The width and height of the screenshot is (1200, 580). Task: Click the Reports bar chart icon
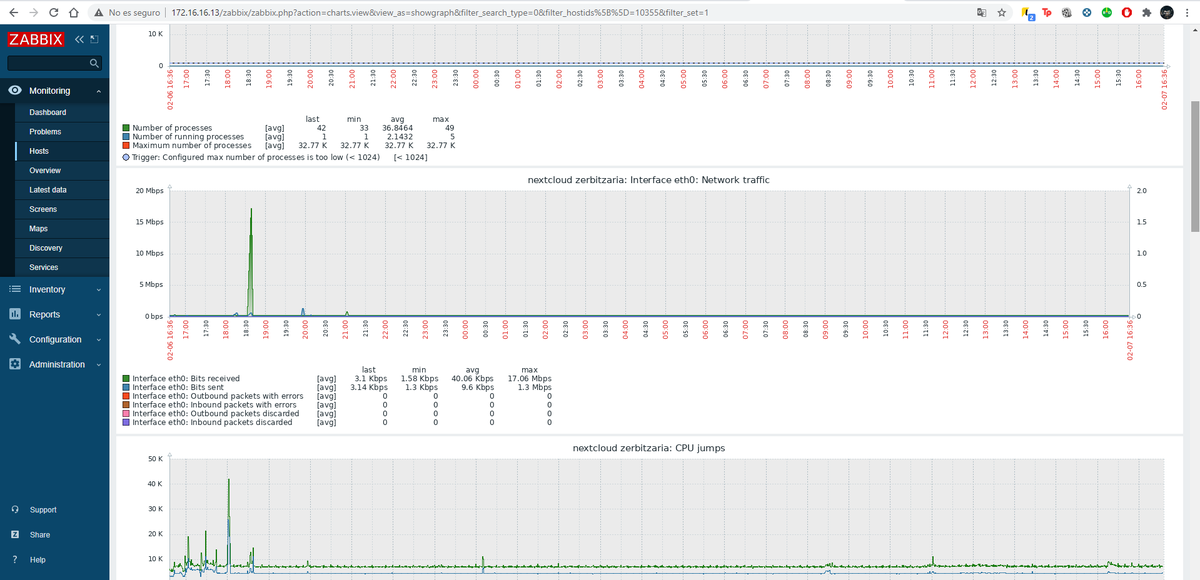pyautogui.click(x=15, y=314)
